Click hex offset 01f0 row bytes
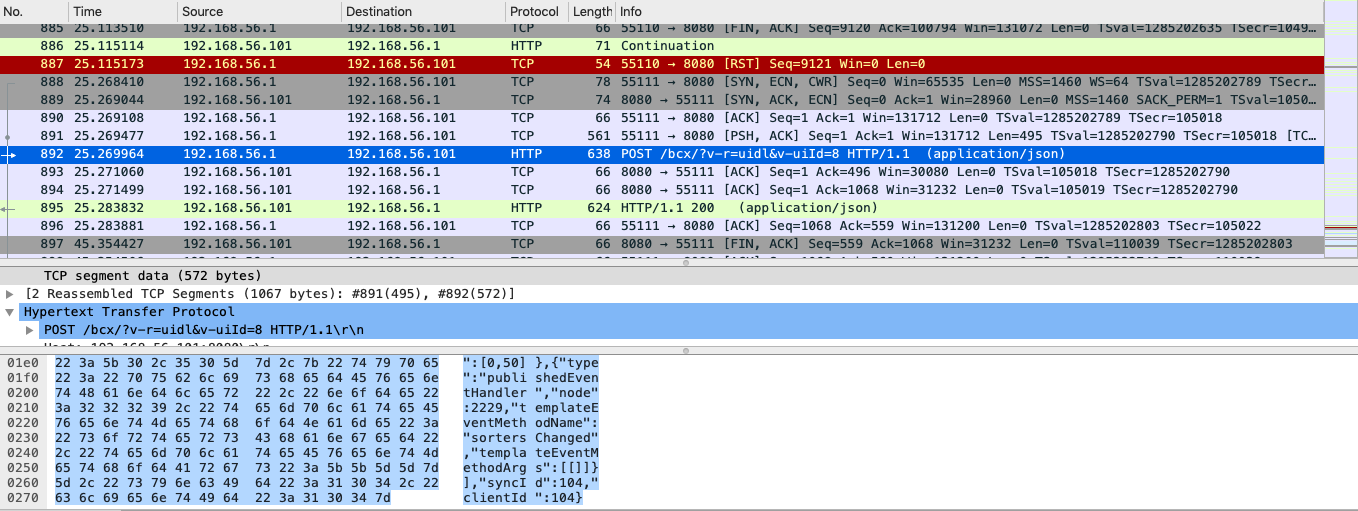Screen dimensions: 1358x511 (x=247, y=376)
